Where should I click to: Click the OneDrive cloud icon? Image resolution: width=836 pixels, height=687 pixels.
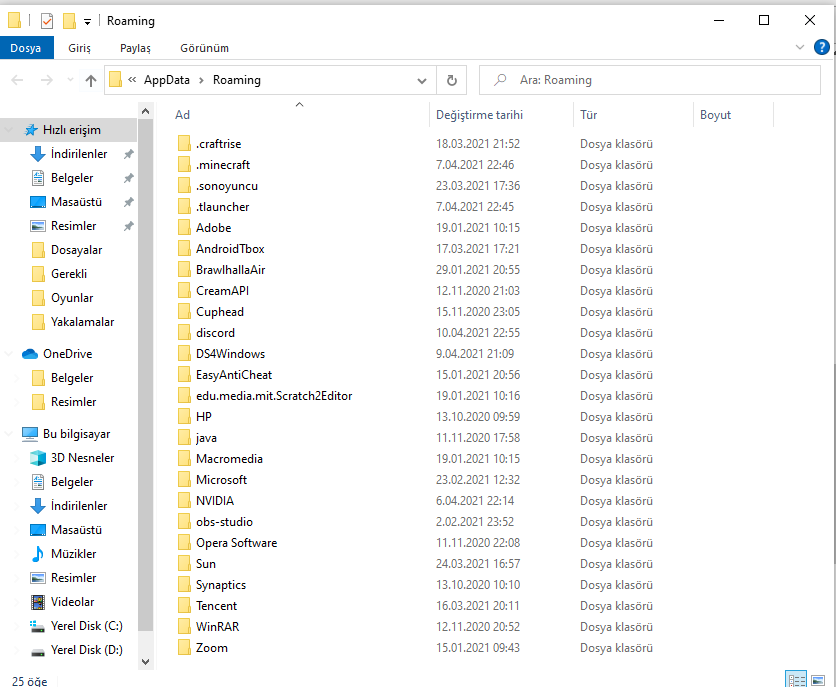tap(30, 354)
